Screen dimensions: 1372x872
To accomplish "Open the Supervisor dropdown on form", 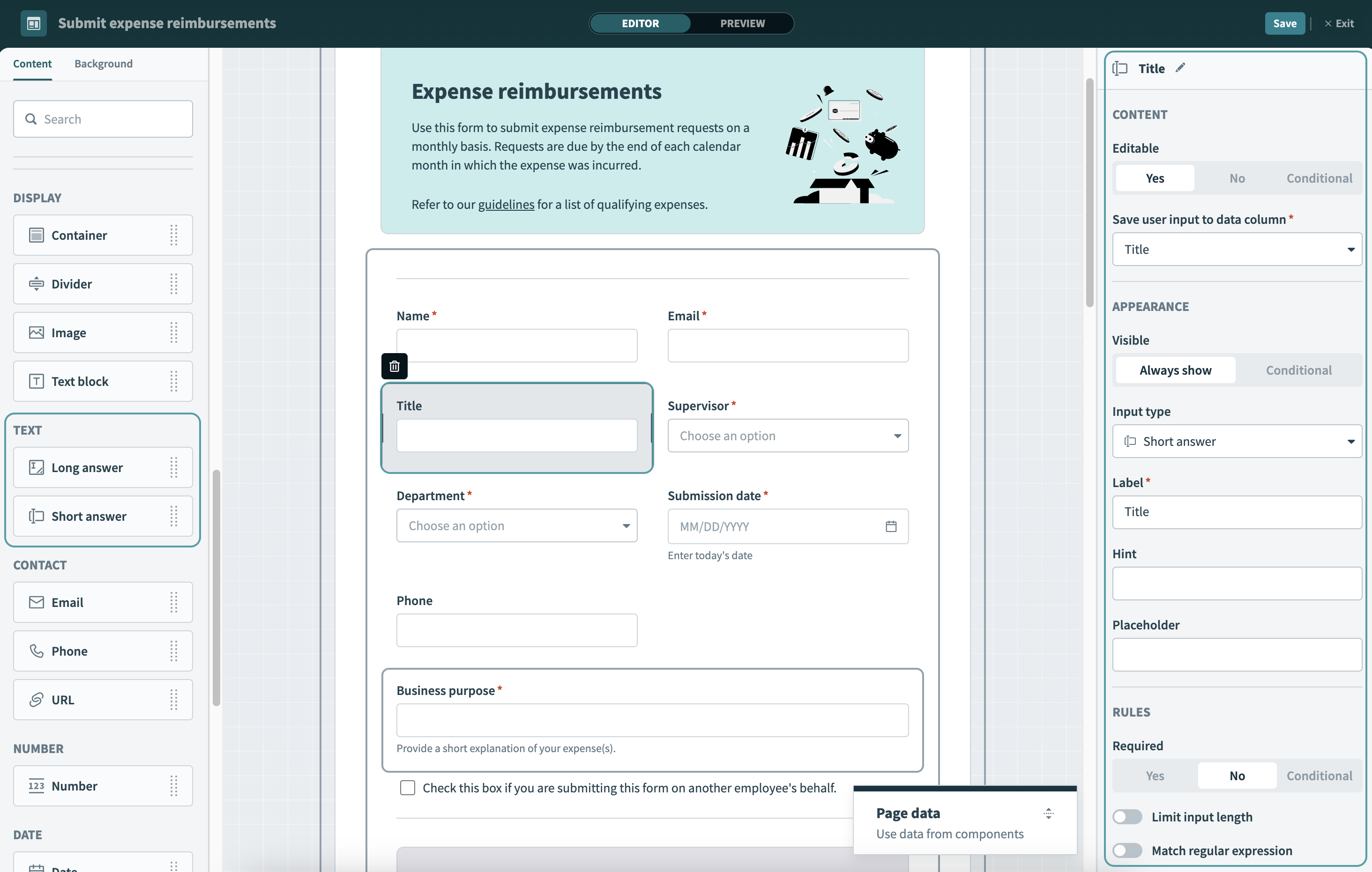I will coord(787,436).
